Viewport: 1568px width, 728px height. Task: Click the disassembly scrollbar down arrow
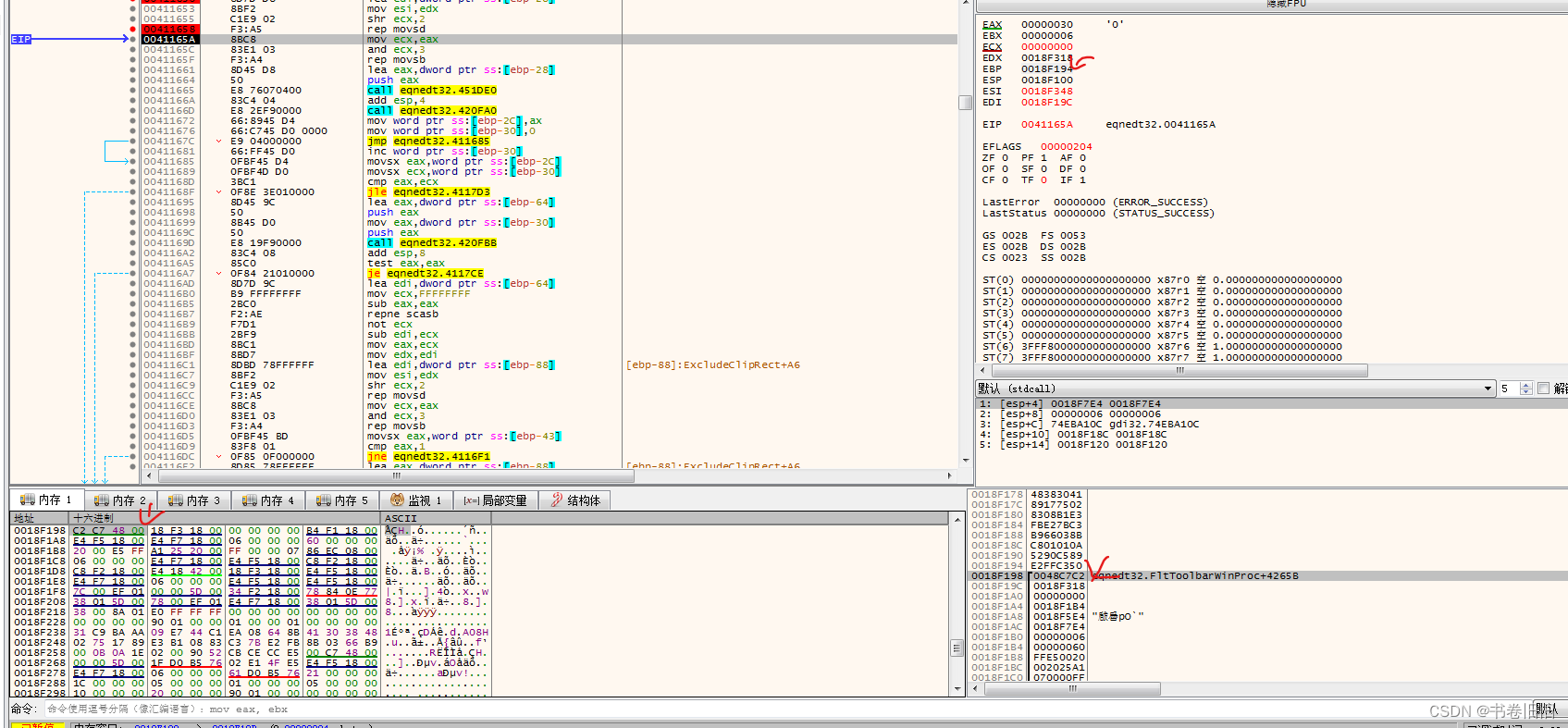point(965,460)
